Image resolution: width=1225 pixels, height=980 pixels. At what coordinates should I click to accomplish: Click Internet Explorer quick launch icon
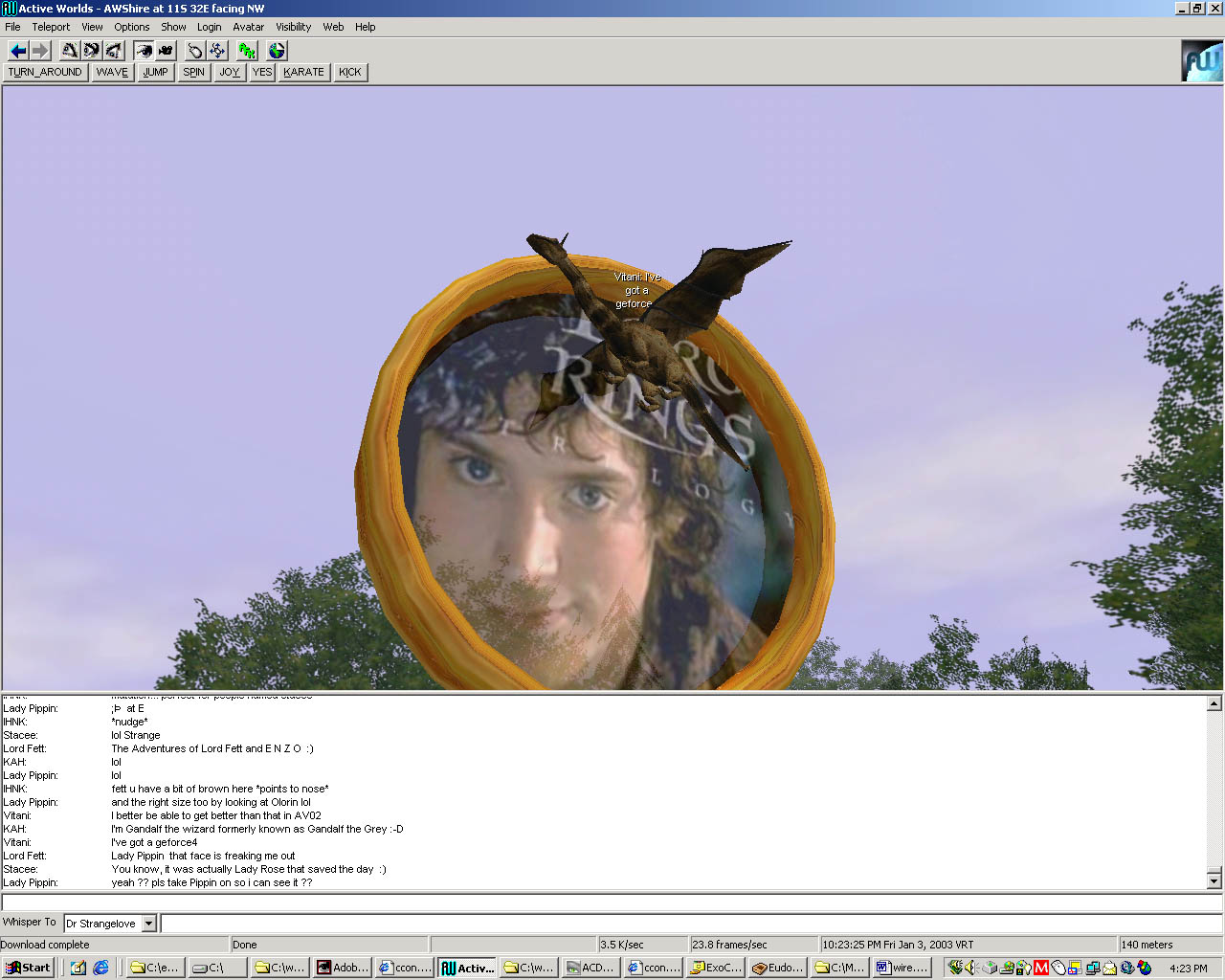tap(100, 968)
